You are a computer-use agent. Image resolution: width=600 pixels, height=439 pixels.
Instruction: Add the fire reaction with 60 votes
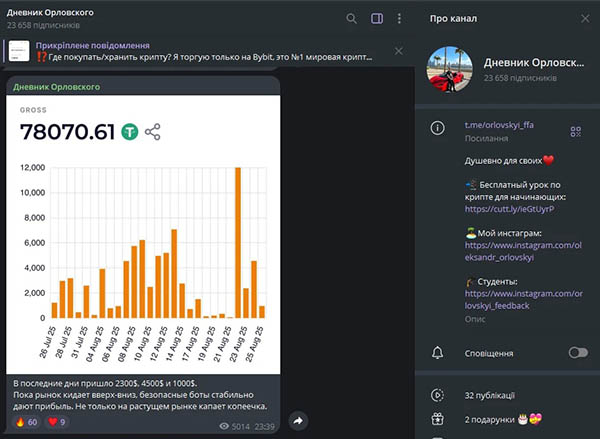[x=26, y=422]
